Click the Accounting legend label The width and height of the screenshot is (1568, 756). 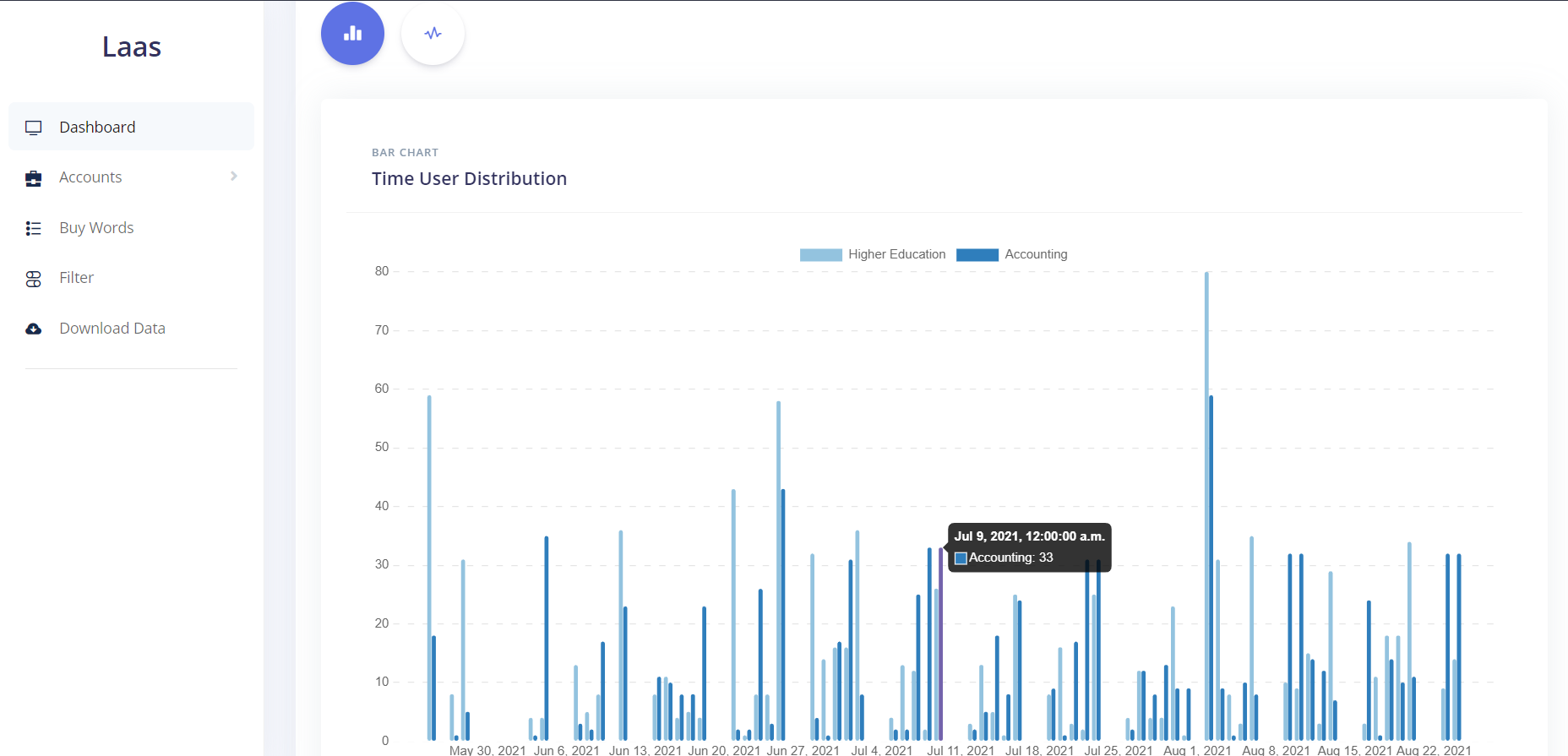[1036, 254]
